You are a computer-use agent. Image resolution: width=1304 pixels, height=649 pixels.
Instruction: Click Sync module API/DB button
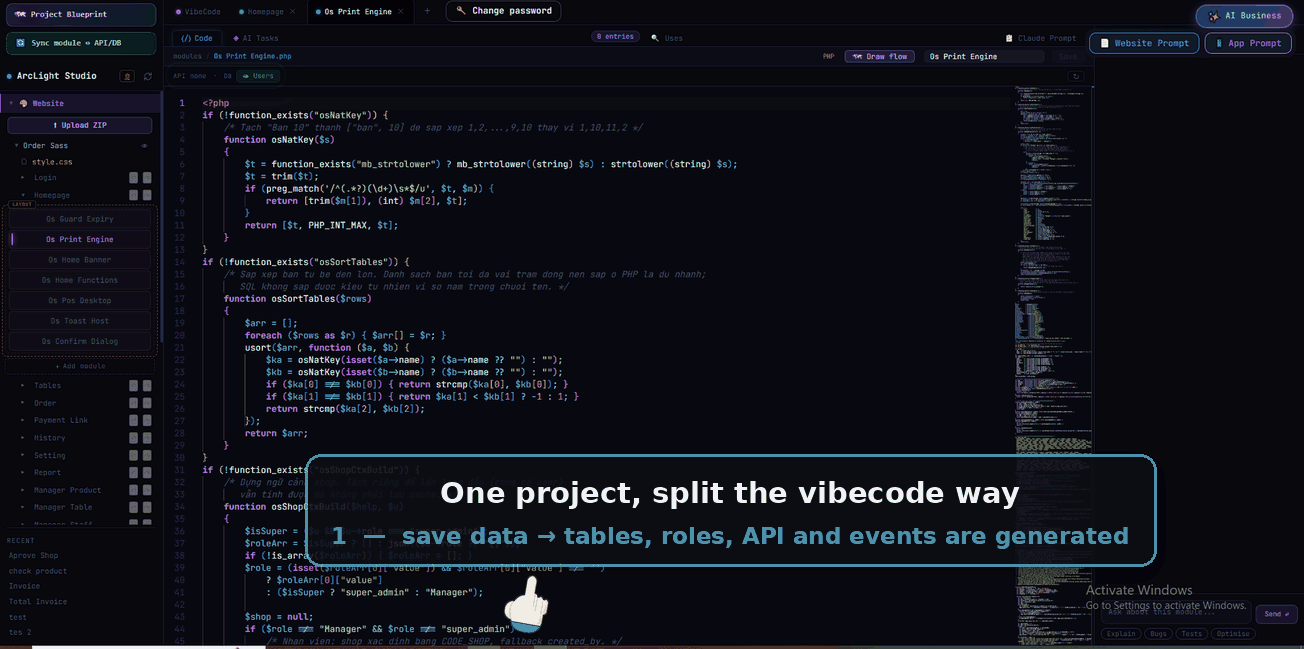point(81,43)
